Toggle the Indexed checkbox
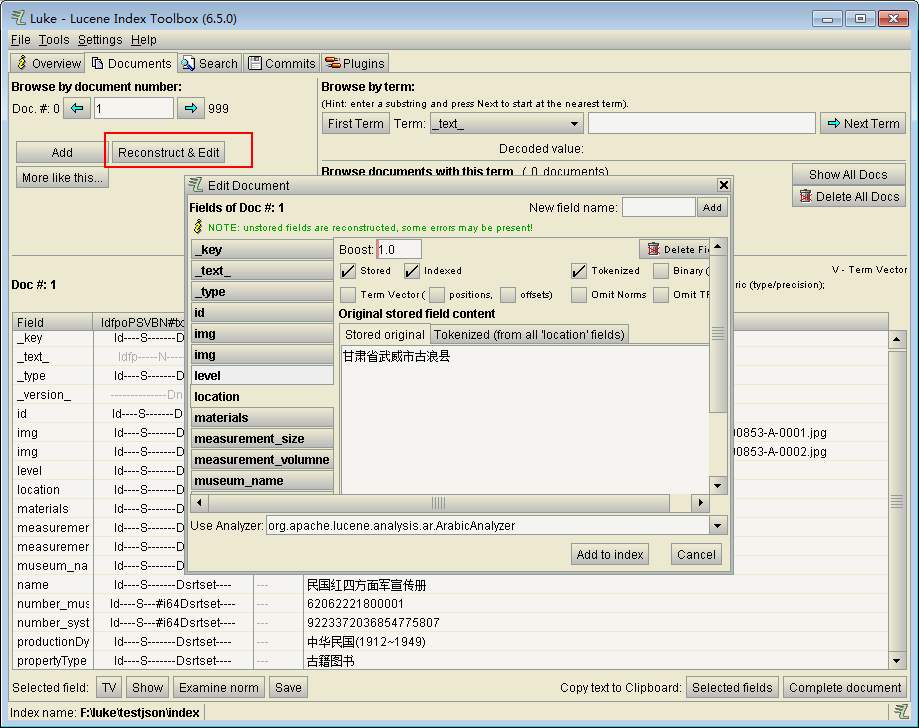 tap(412, 271)
